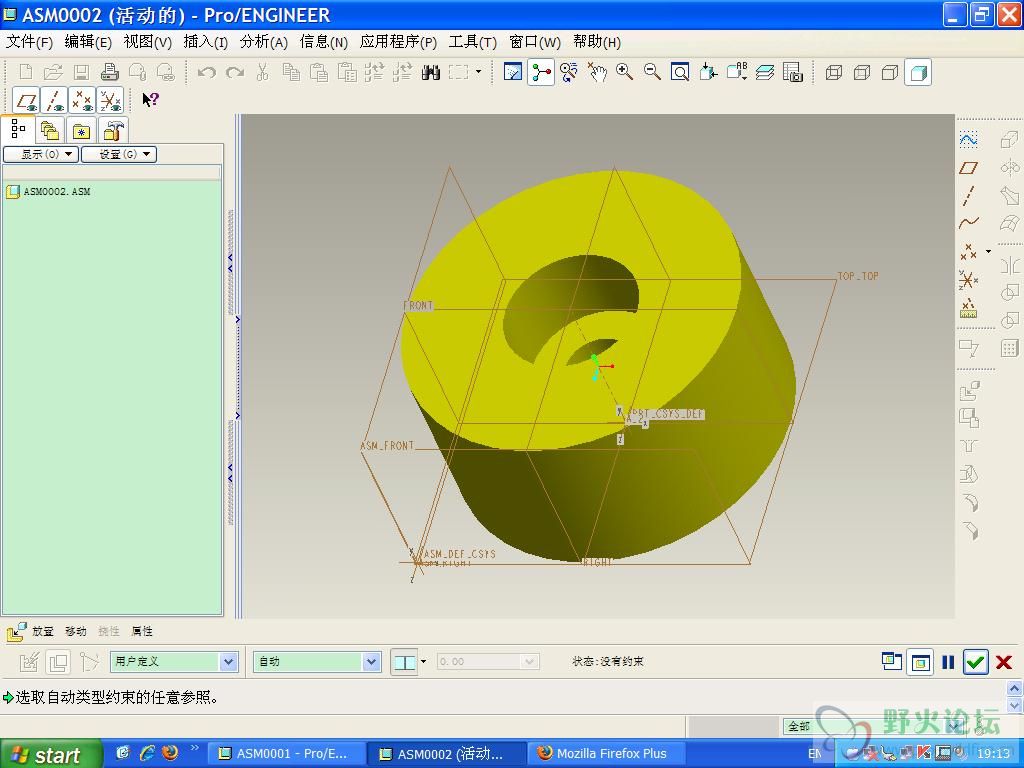Screen dimensions: 1024x768
Task: Click the orient mode icon
Action: click(x=569, y=72)
